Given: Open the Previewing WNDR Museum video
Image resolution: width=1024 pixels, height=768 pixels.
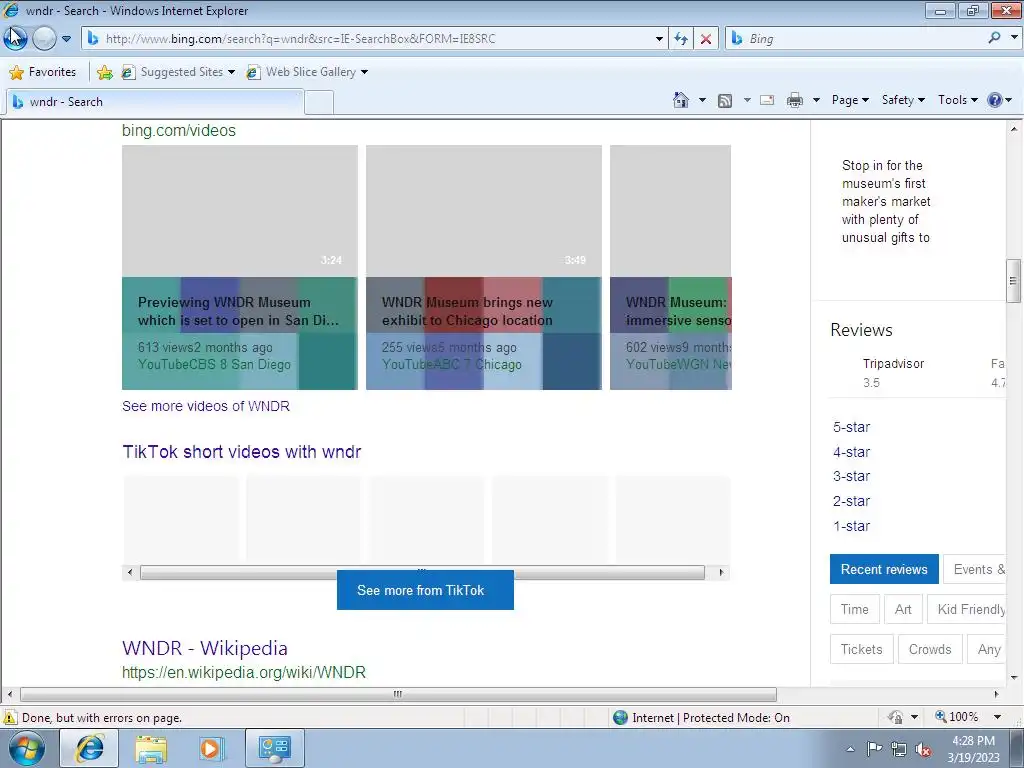Looking at the screenshot, I should coord(240,267).
